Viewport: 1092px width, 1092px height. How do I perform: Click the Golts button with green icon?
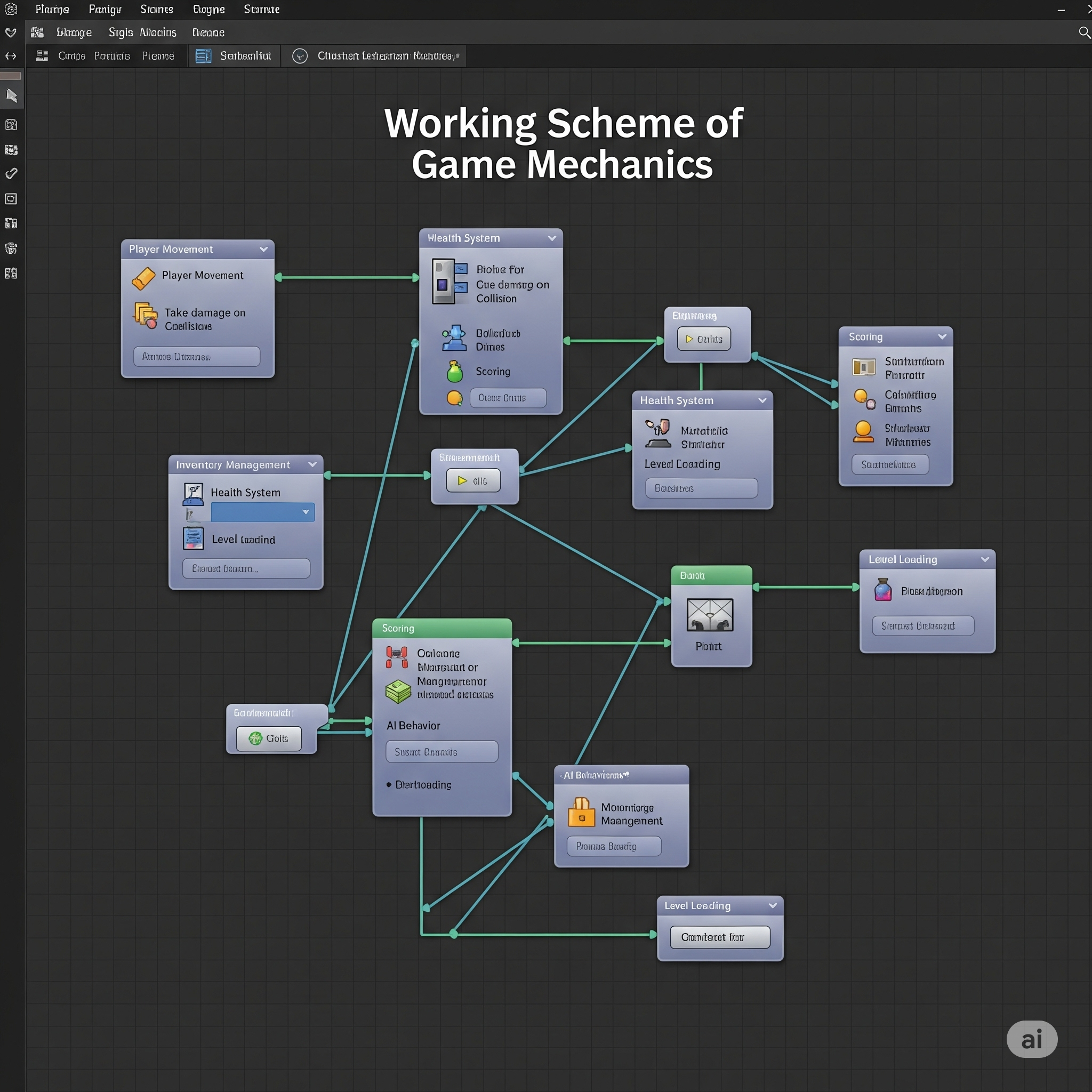[x=269, y=738]
